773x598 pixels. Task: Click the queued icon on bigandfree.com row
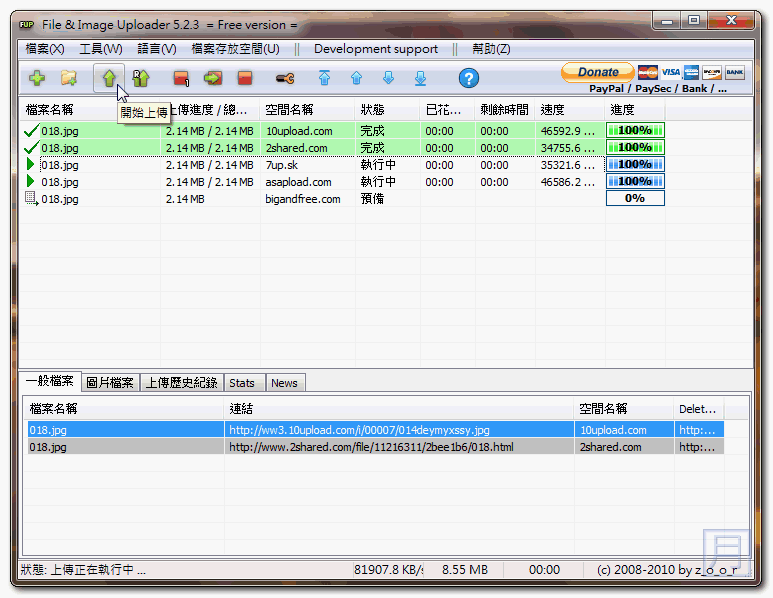(32, 199)
